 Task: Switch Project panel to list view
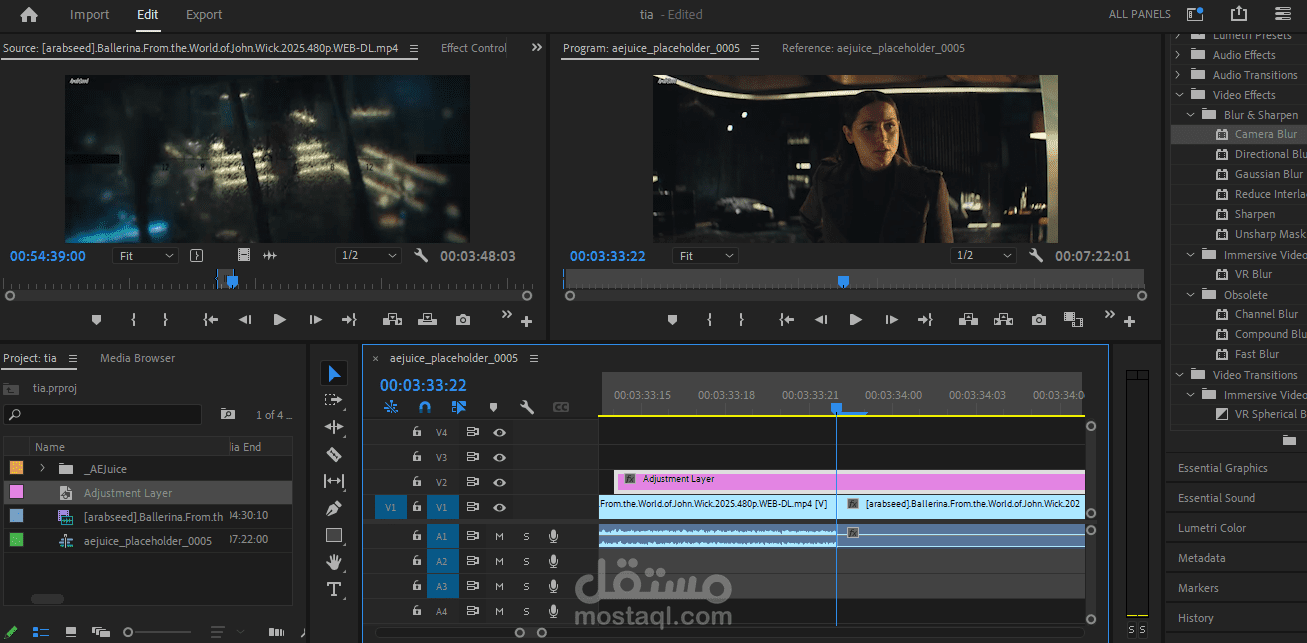click(x=41, y=632)
